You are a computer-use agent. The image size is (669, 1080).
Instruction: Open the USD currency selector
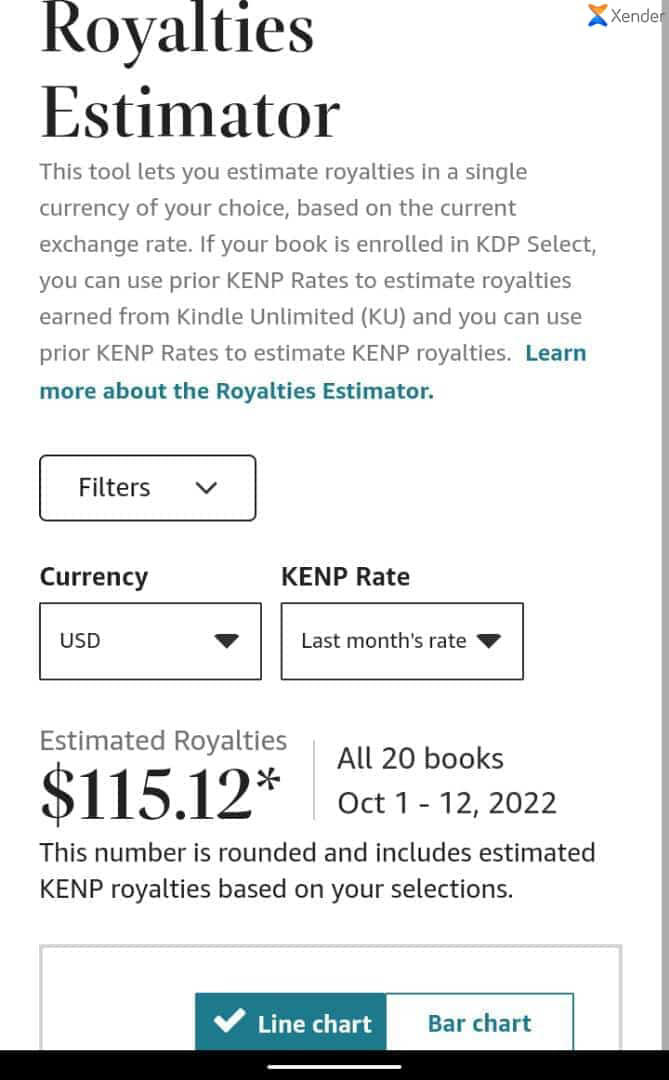click(x=150, y=641)
